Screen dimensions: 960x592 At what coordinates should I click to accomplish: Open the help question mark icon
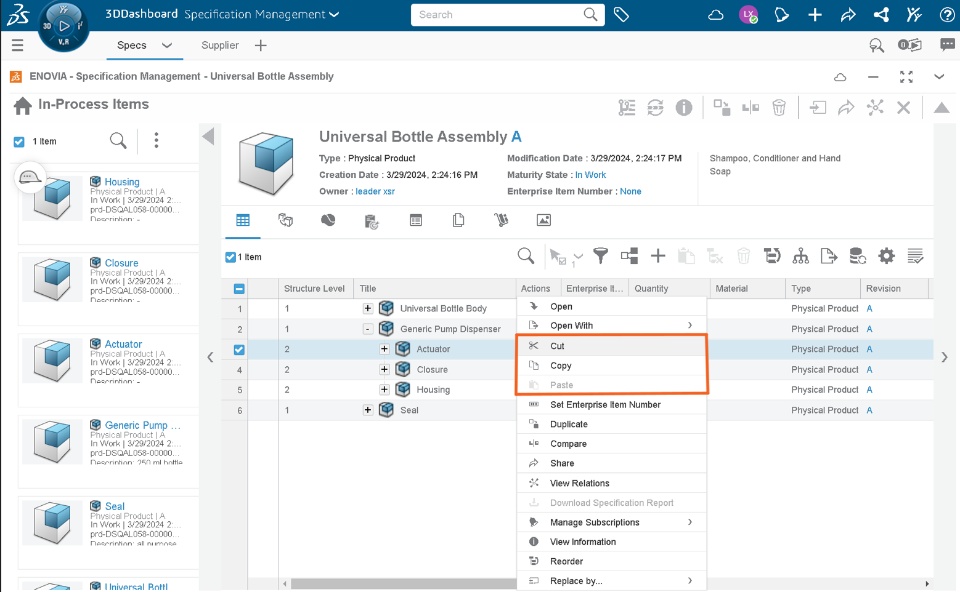click(947, 15)
